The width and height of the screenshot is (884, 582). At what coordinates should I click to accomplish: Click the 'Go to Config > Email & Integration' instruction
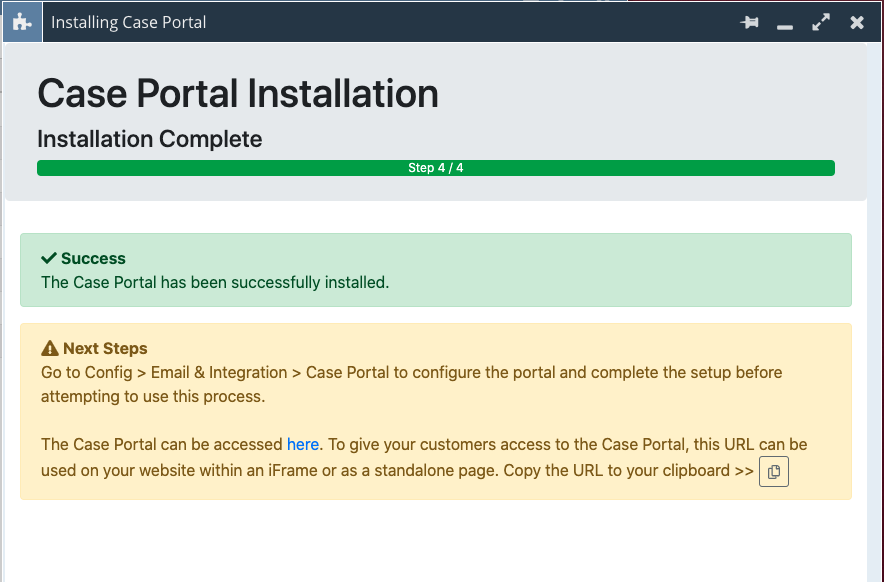(x=164, y=372)
